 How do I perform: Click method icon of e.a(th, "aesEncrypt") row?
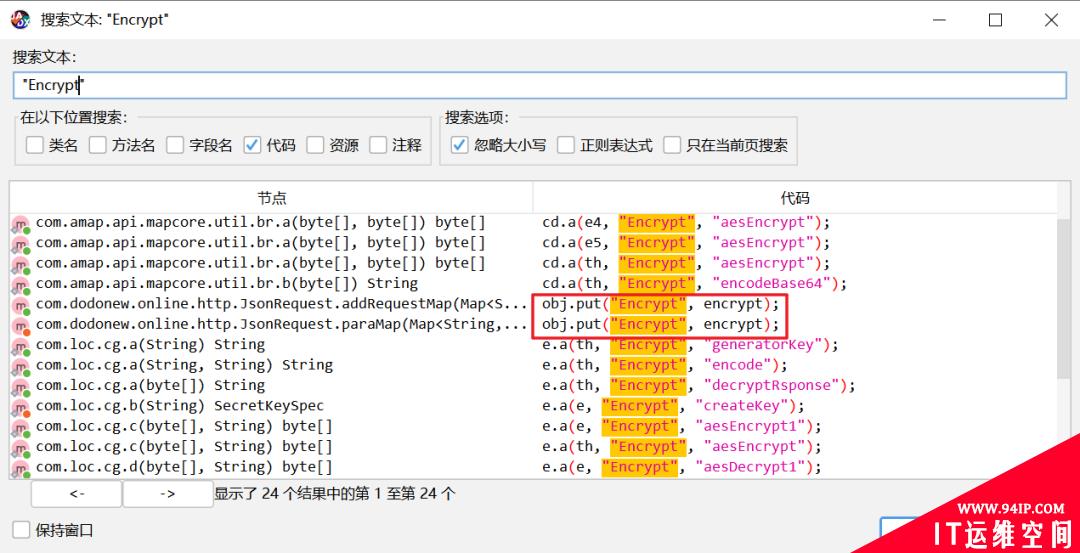[21, 447]
